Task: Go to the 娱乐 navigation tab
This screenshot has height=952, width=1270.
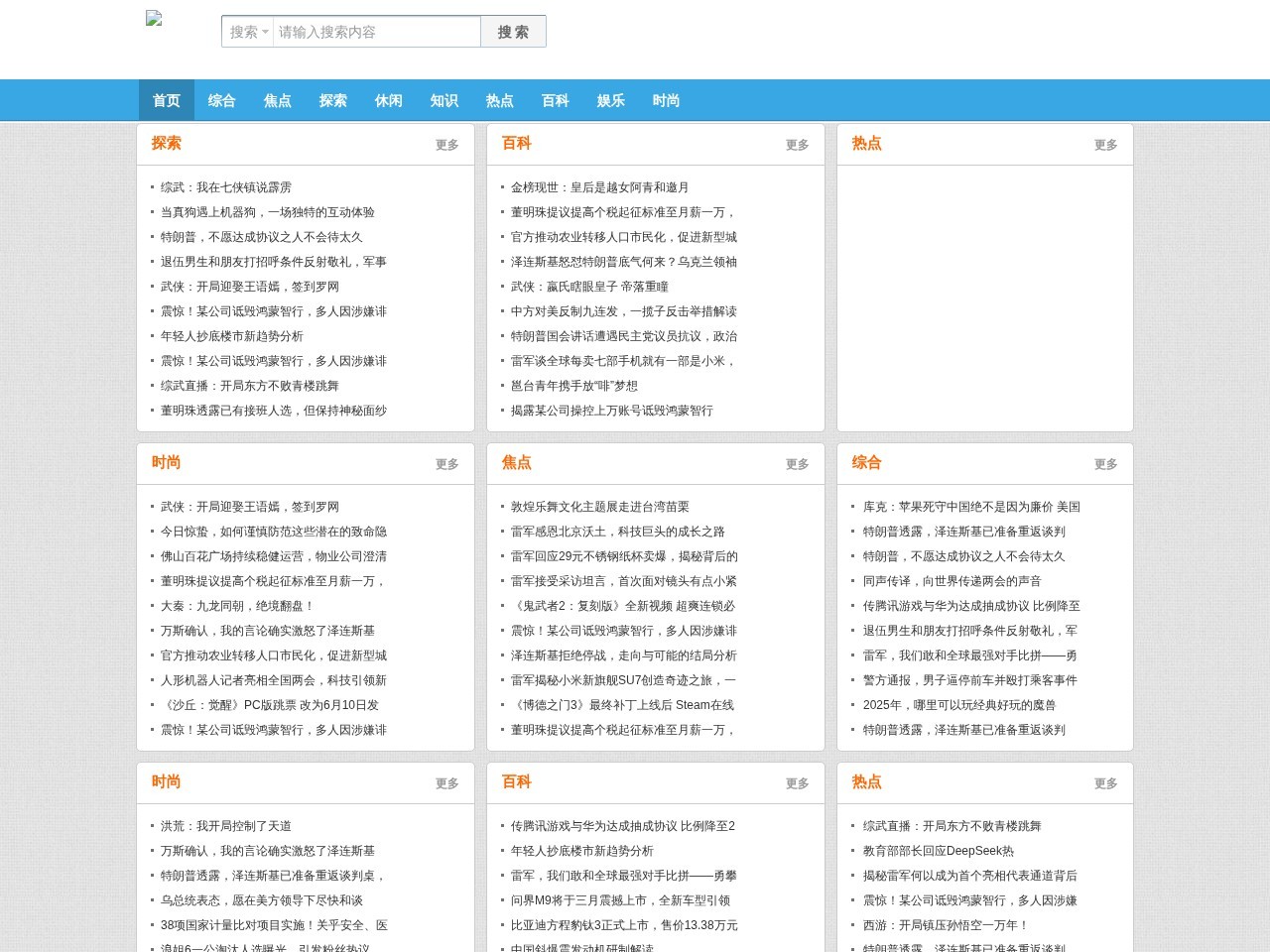Action: click(611, 100)
